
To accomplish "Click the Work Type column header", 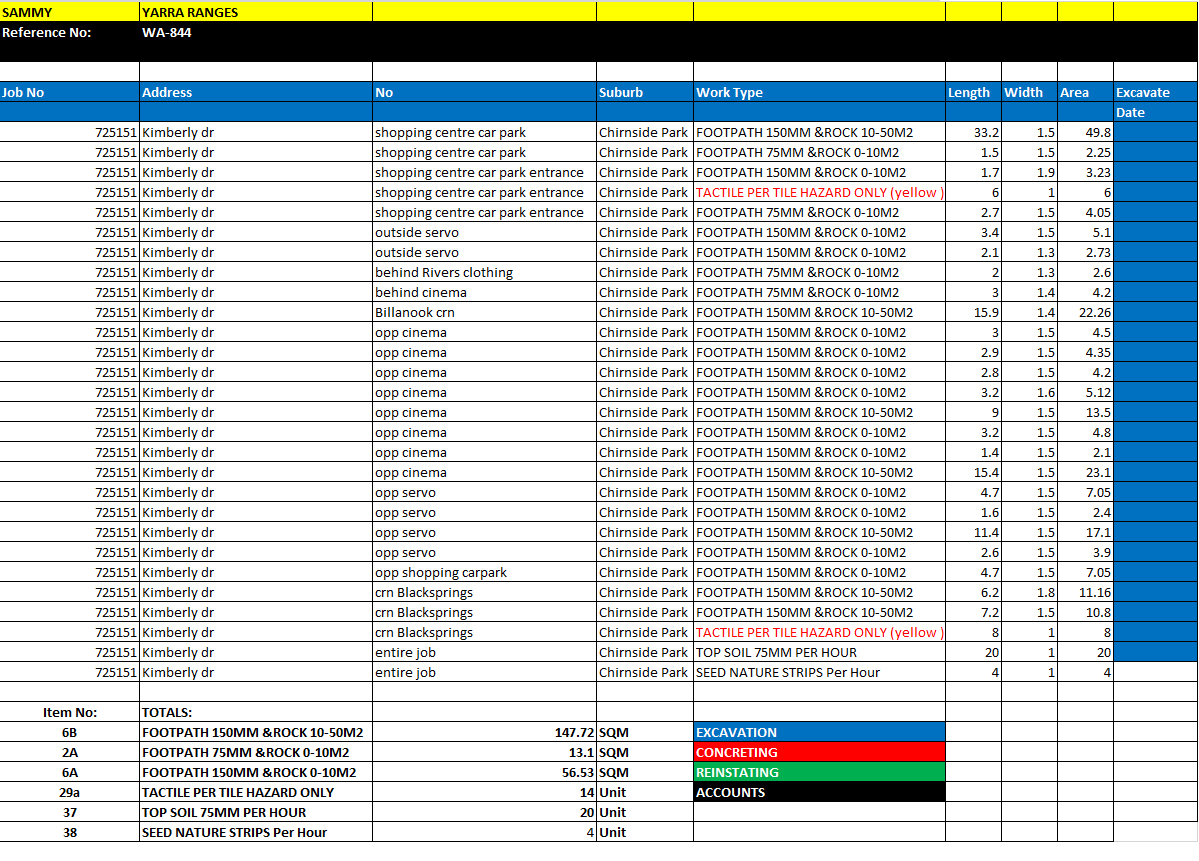I will click(x=818, y=92).
